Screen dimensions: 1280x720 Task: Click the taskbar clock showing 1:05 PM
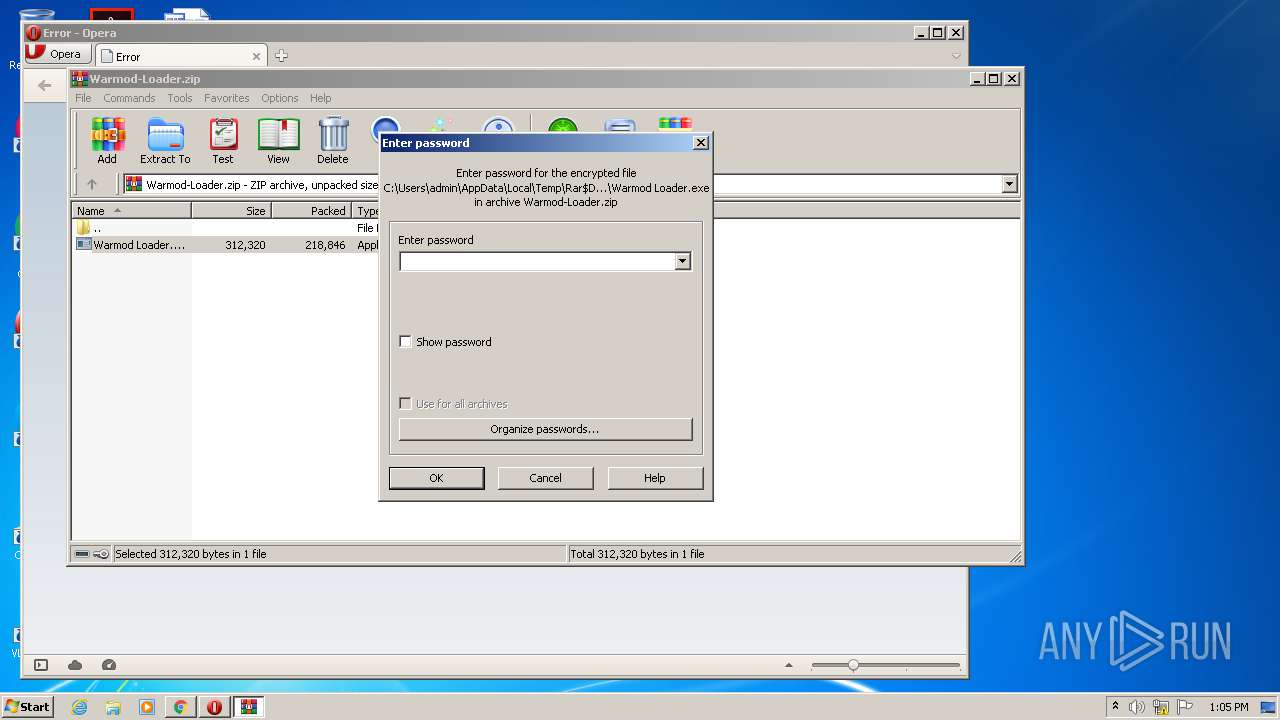[x=1228, y=707]
